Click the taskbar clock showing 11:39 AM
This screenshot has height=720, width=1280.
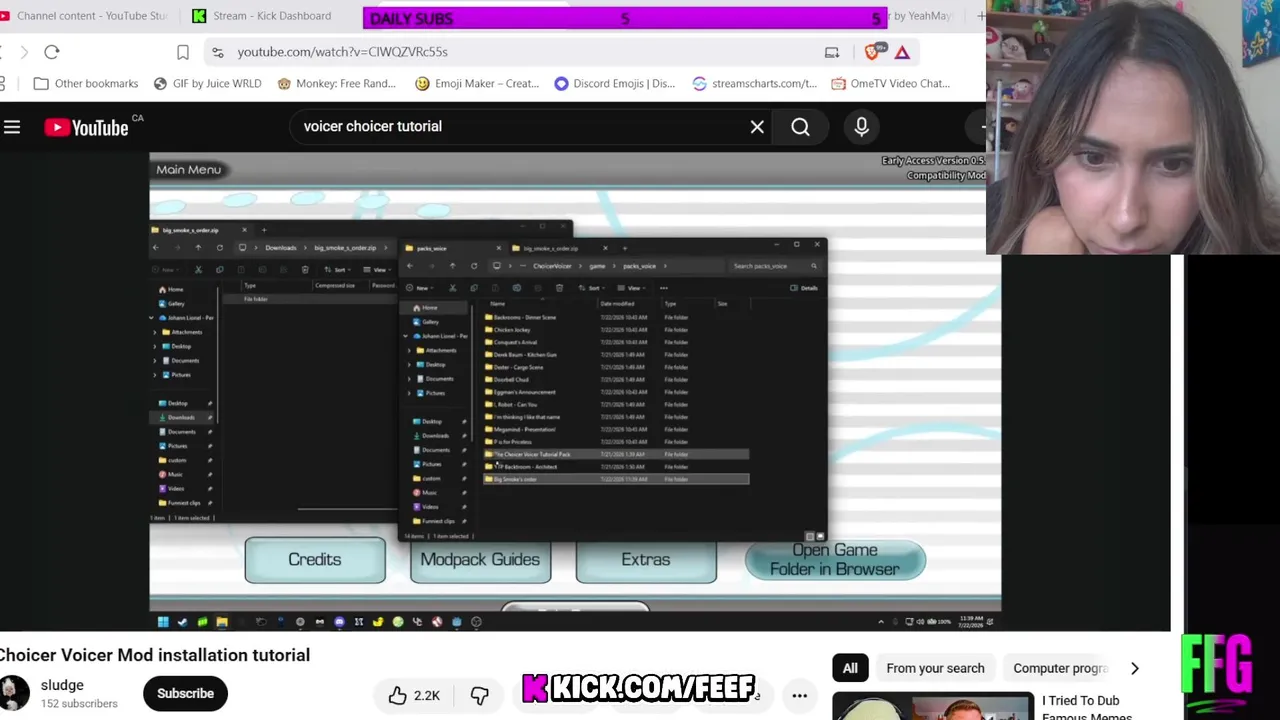coord(970,622)
